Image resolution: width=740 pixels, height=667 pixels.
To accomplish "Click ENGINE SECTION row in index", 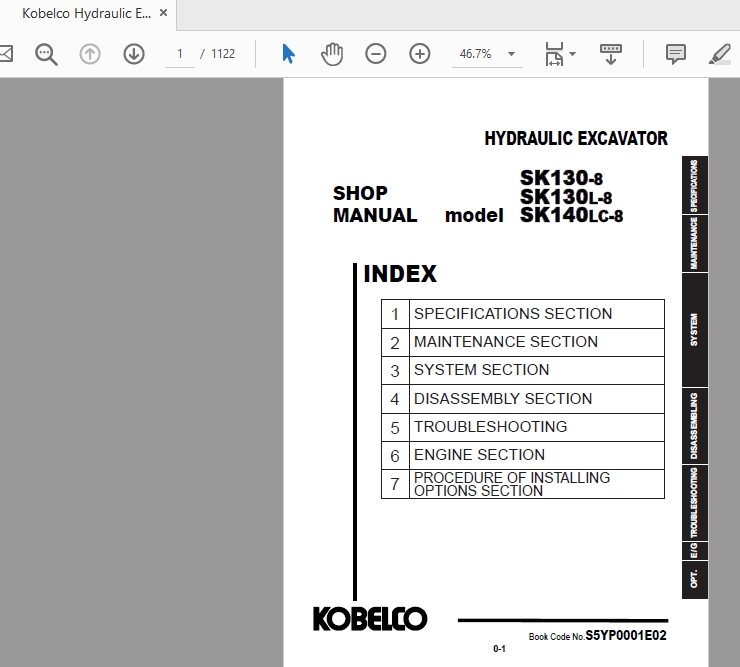I will click(523, 455).
